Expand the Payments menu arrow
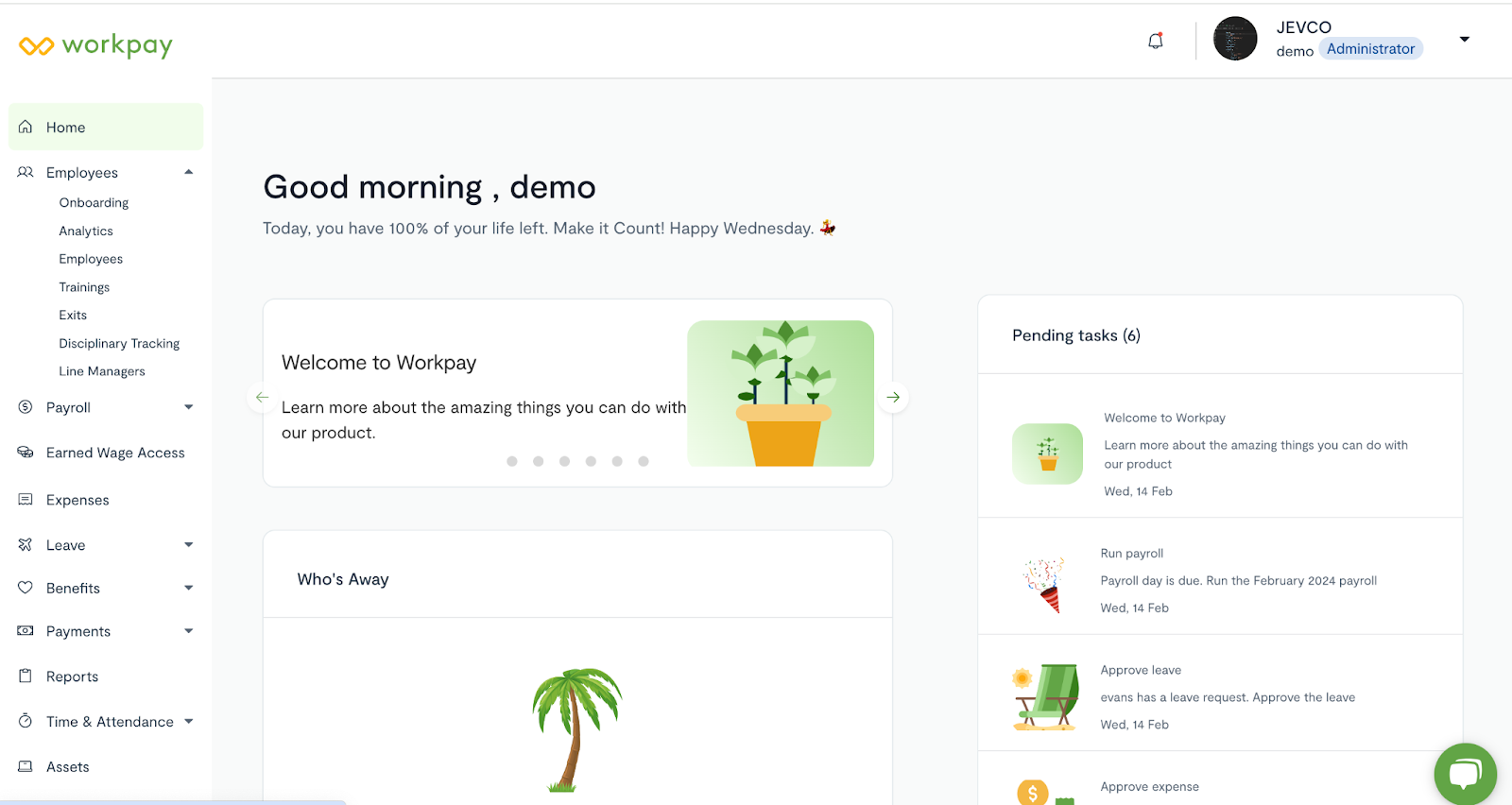 189,631
